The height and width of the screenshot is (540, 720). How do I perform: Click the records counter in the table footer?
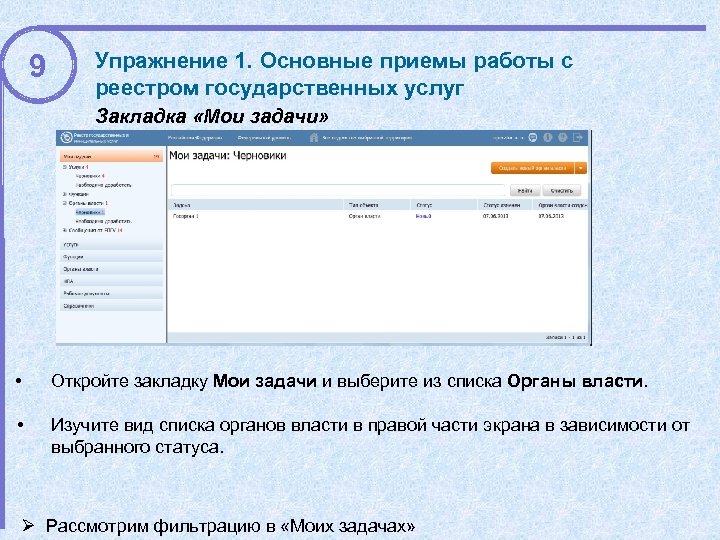tap(566, 338)
